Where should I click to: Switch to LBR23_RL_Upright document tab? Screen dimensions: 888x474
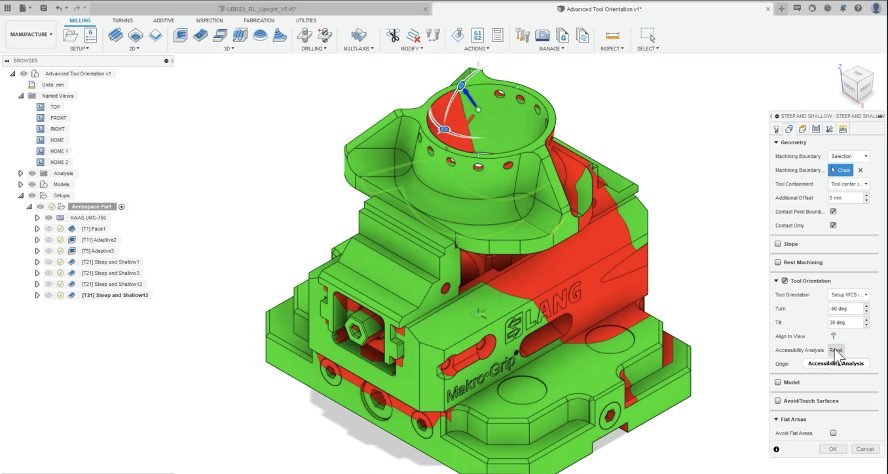click(262, 9)
